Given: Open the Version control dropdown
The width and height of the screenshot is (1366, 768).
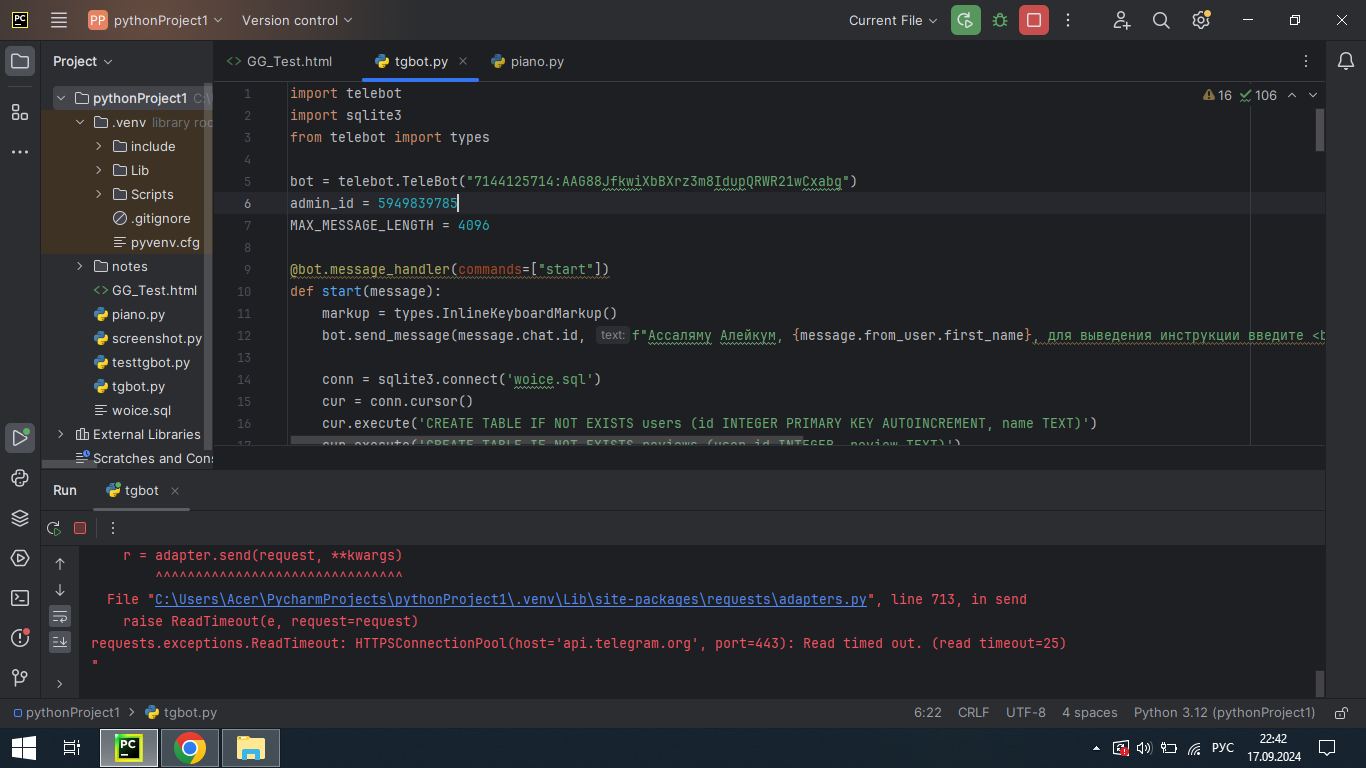Looking at the screenshot, I should 297,20.
